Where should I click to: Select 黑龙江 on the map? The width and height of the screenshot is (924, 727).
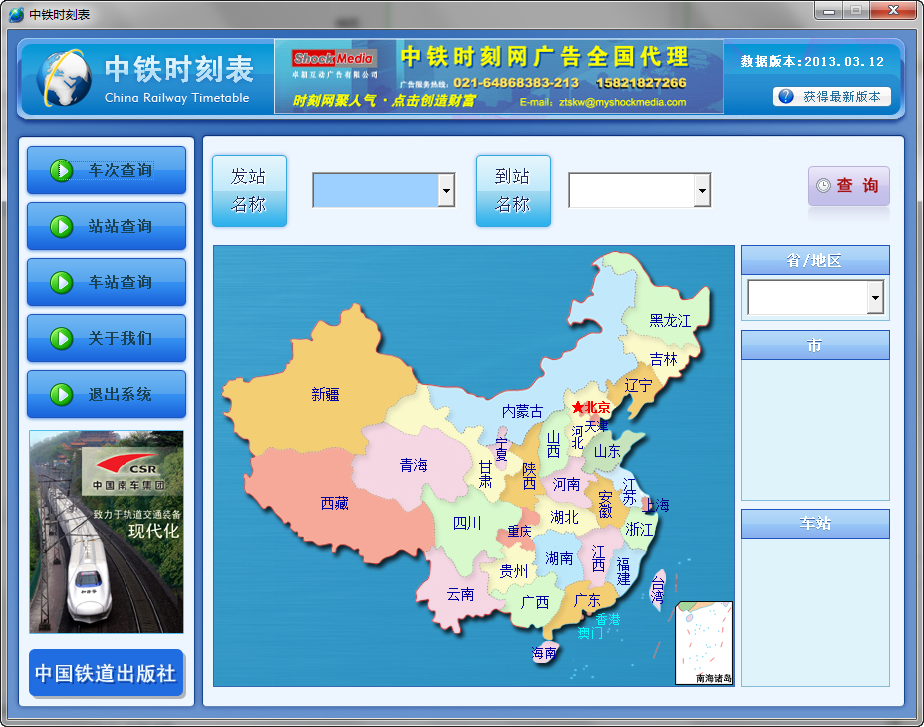click(x=670, y=320)
